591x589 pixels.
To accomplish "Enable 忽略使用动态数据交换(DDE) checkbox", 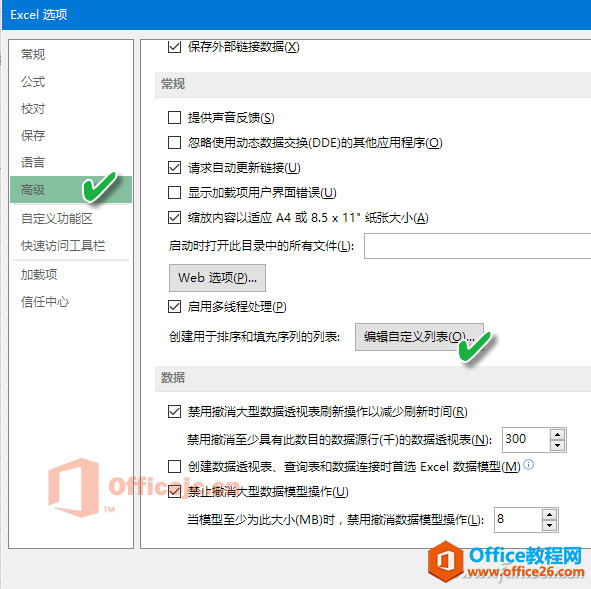I will (x=174, y=142).
